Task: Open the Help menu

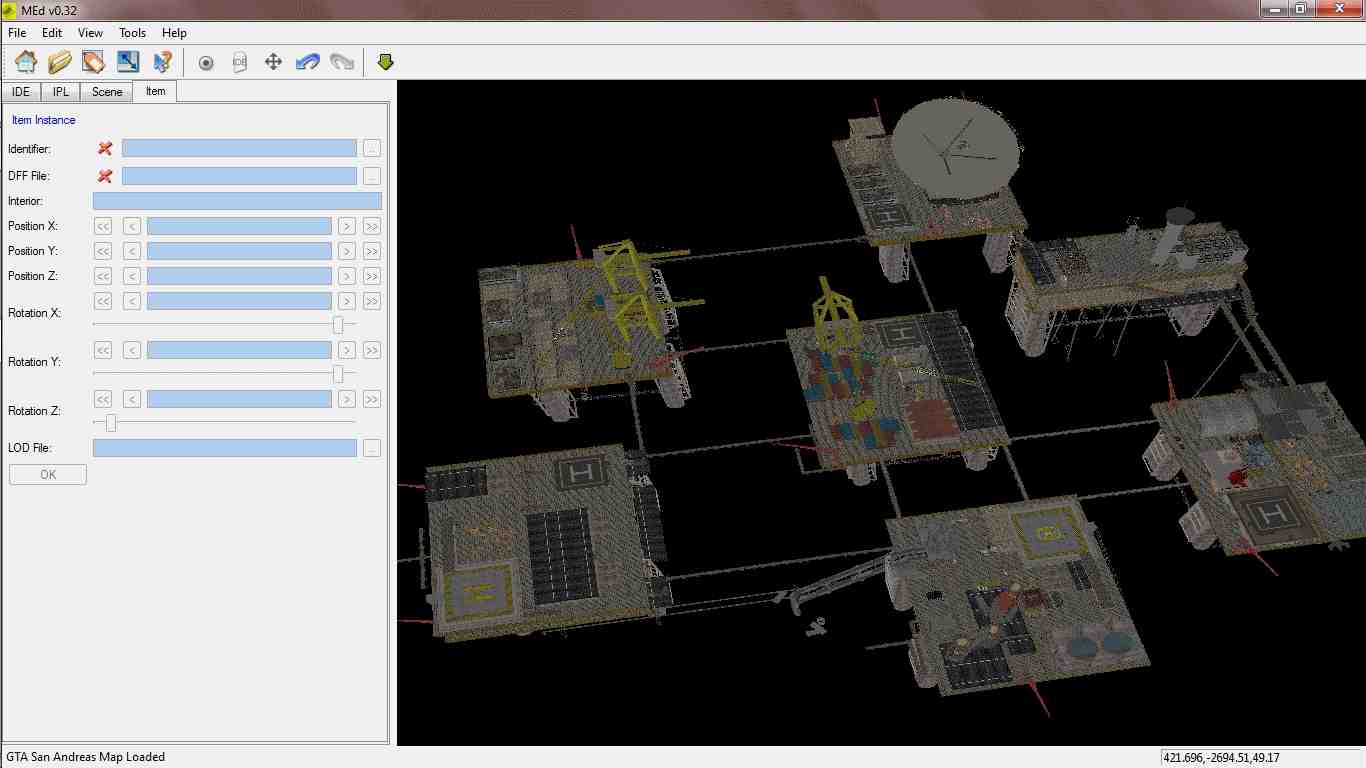Action: pyautogui.click(x=174, y=33)
